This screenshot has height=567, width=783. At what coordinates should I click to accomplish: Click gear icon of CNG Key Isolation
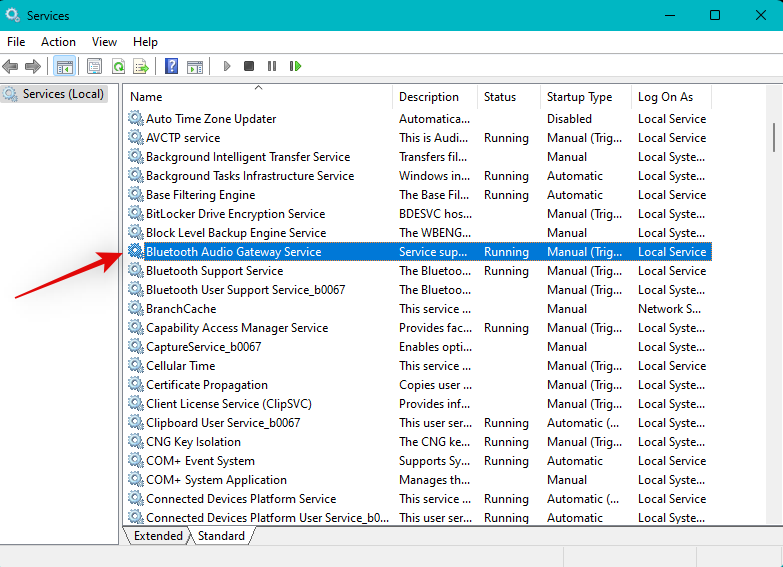point(135,441)
